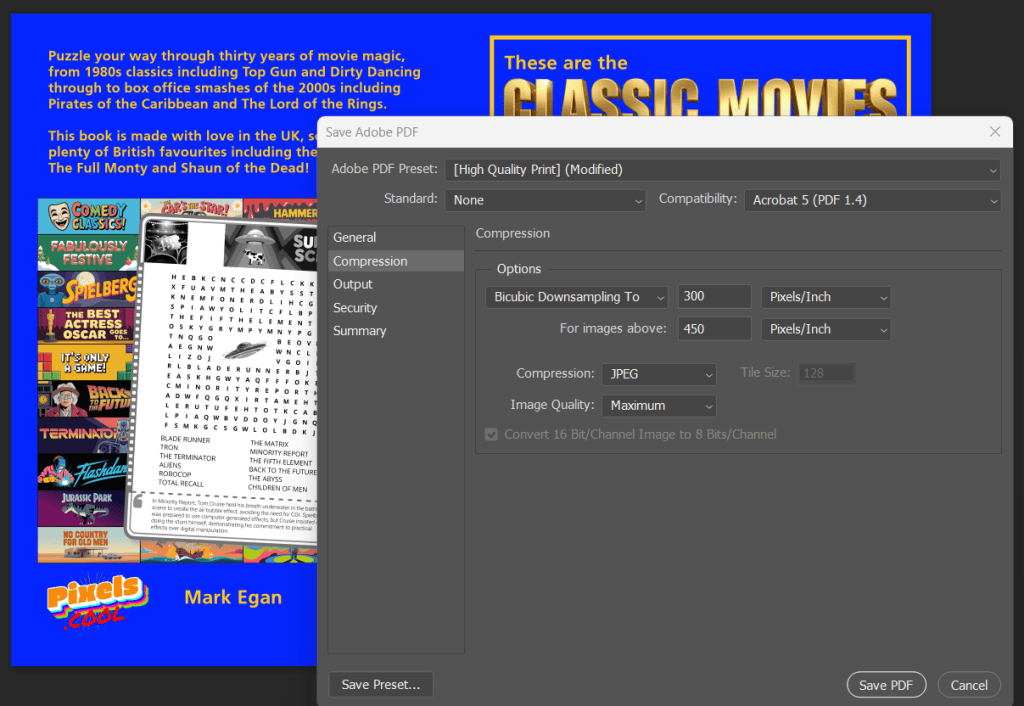1024x706 pixels.
Task: Select the Compression section
Action: 396,261
